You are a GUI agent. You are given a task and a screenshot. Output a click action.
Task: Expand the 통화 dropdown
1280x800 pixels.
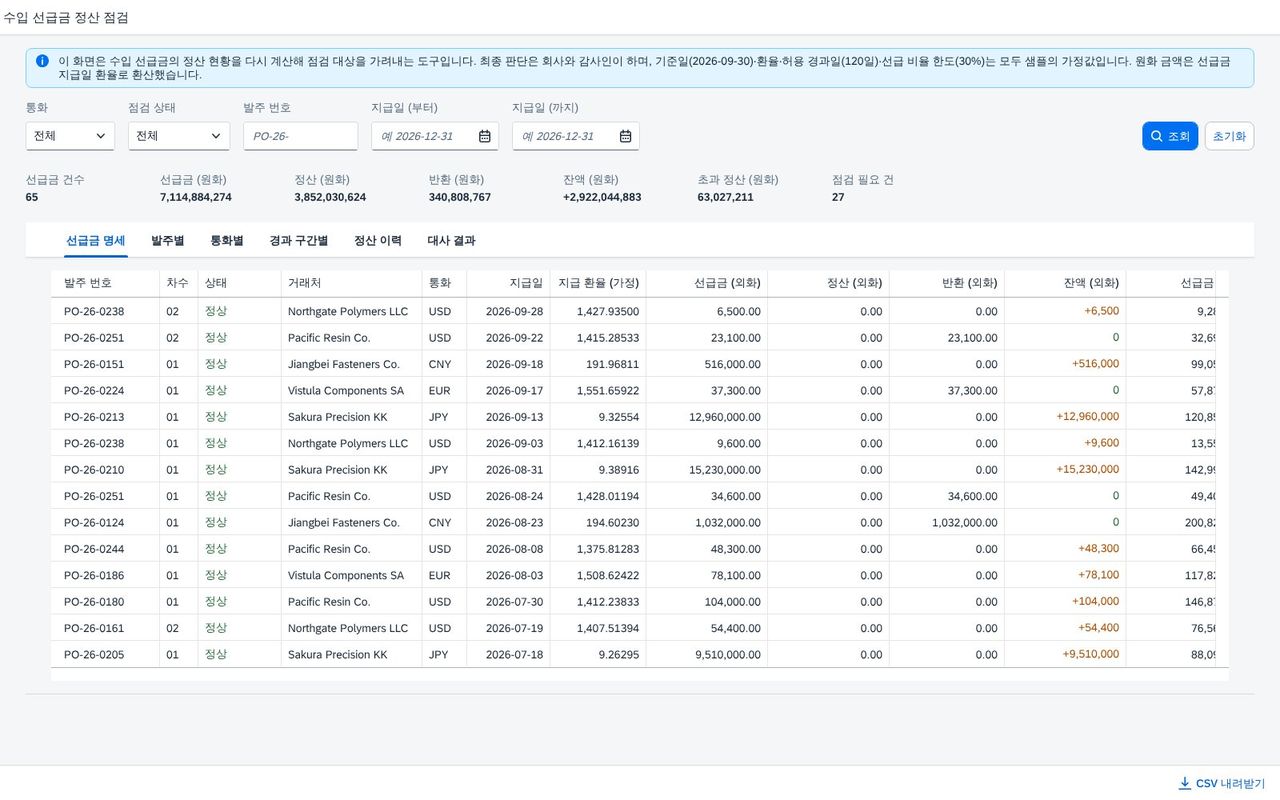pos(70,136)
